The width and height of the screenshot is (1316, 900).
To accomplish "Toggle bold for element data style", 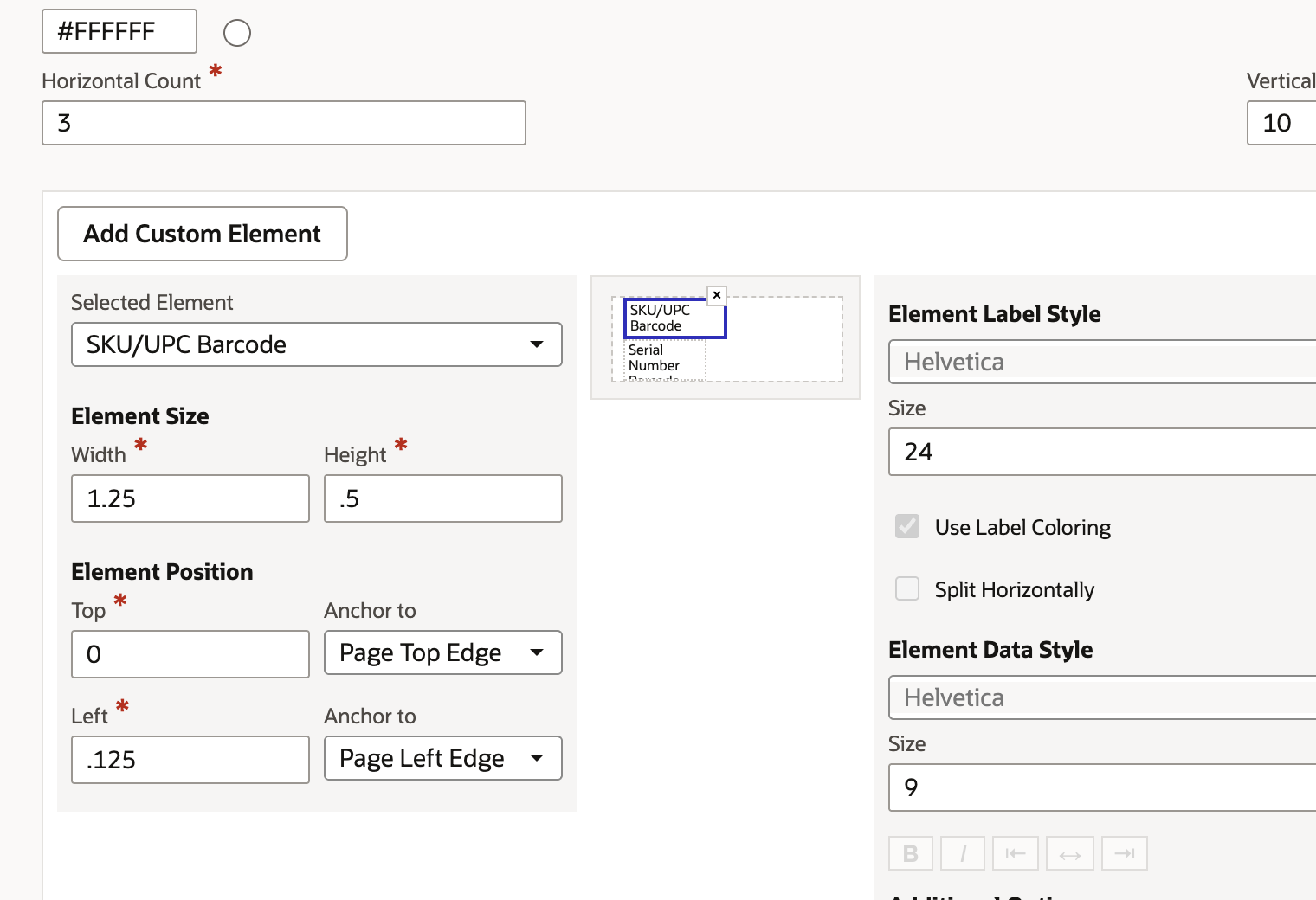I will 911,853.
